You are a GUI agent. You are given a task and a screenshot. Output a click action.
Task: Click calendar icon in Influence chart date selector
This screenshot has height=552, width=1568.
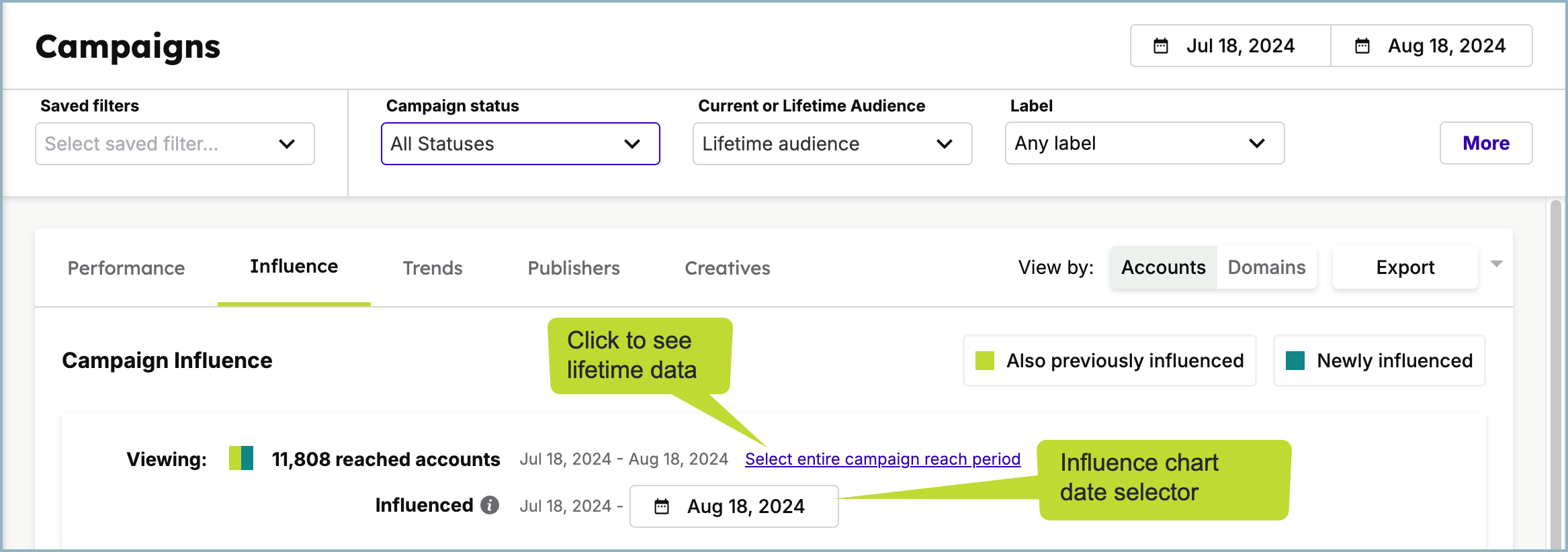coord(662,506)
